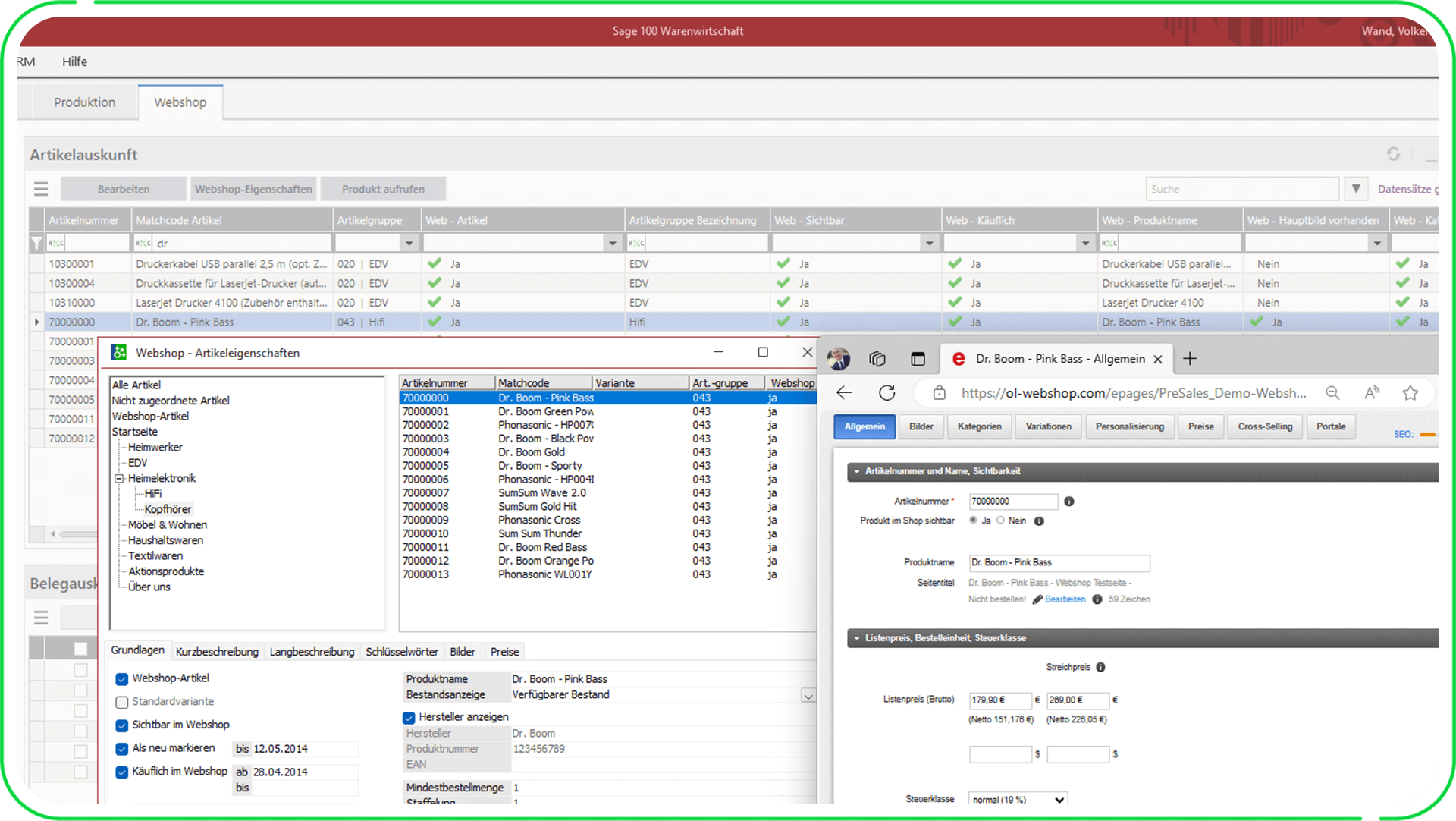Toggle the Webshop-Artikel checkbox

pos(121,678)
